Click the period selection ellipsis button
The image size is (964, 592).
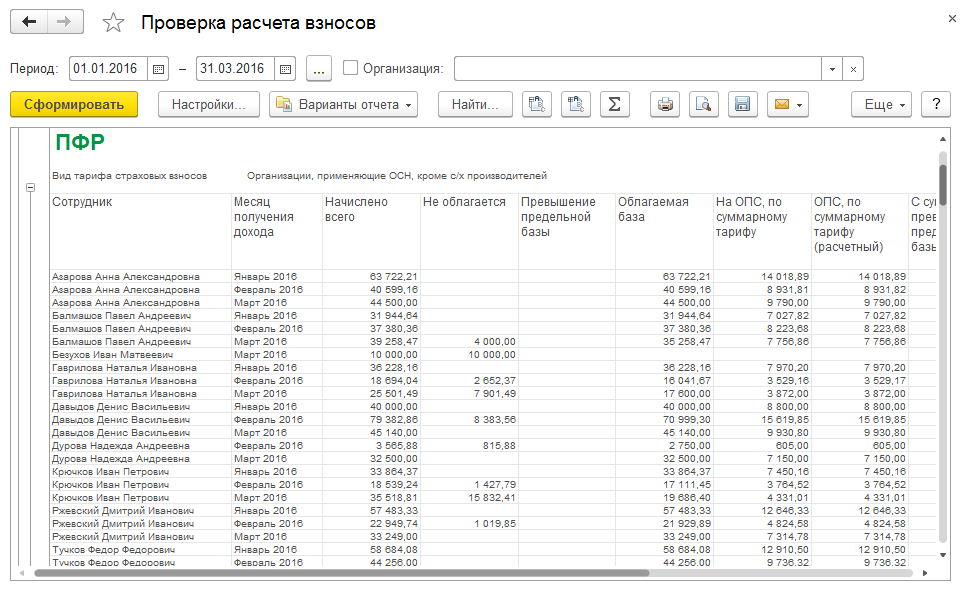click(x=318, y=69)
